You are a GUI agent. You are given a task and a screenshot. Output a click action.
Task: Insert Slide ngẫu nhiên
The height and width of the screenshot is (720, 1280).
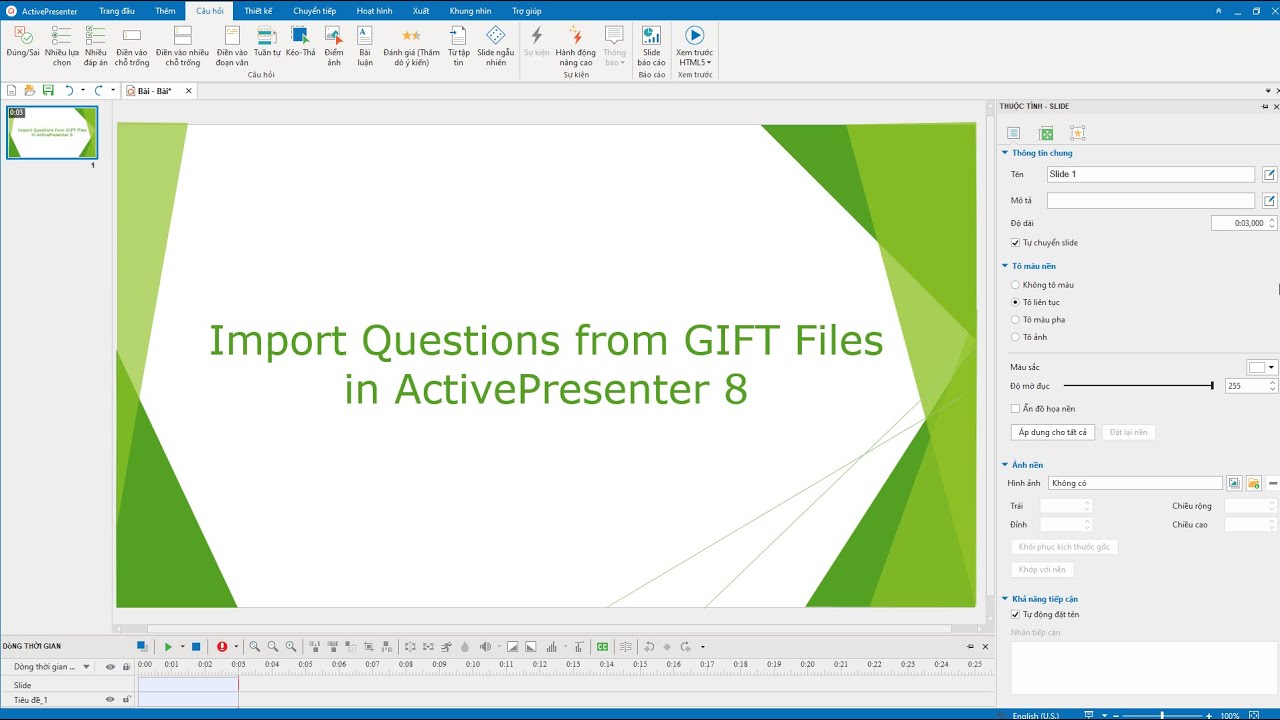tap(496, 46)
